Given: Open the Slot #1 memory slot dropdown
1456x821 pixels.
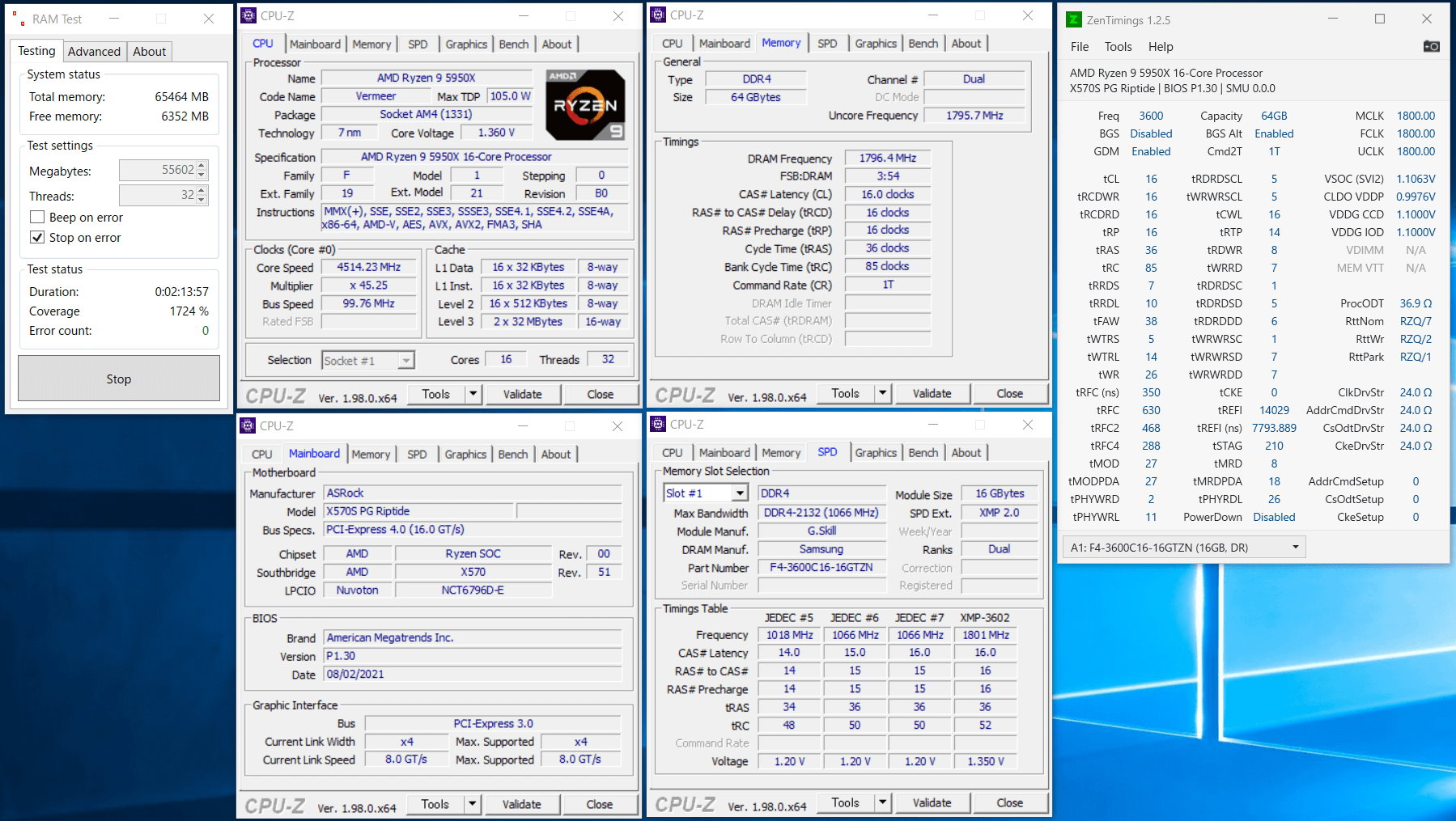Looking at the screenshot, I should pos(740,493).
